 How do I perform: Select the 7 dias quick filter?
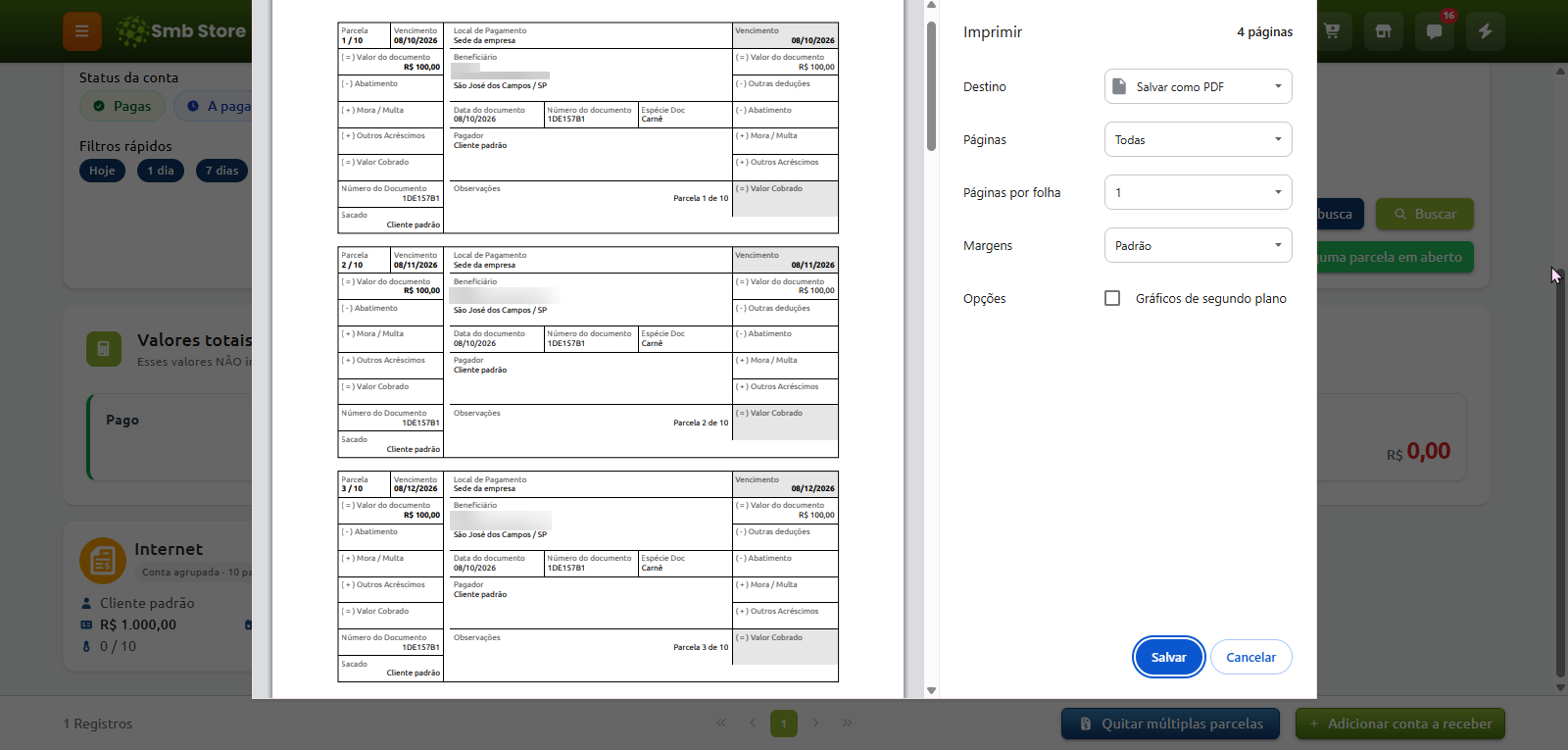[222, 171]
